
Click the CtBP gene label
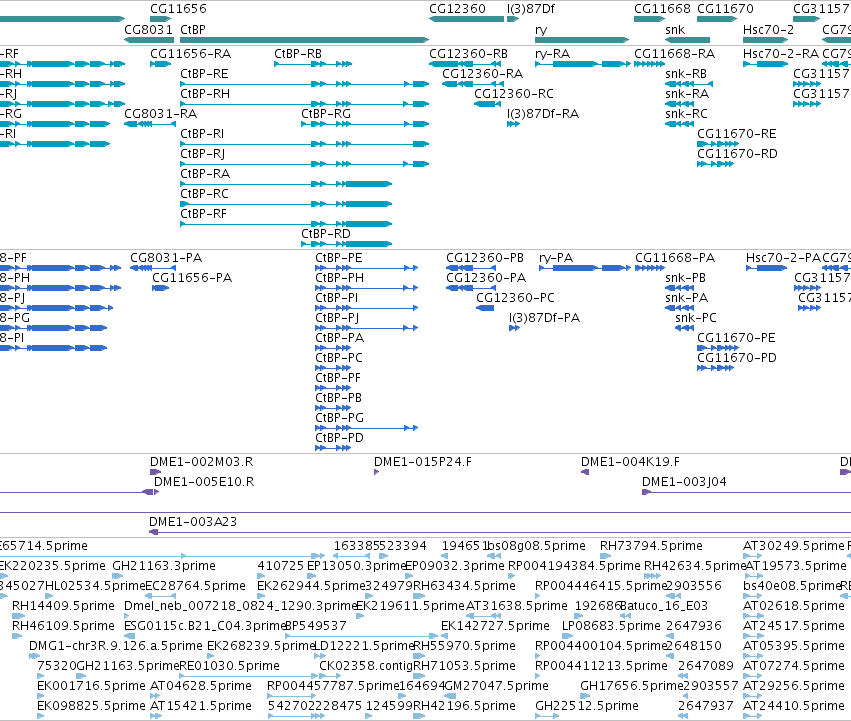pos(193,30)
